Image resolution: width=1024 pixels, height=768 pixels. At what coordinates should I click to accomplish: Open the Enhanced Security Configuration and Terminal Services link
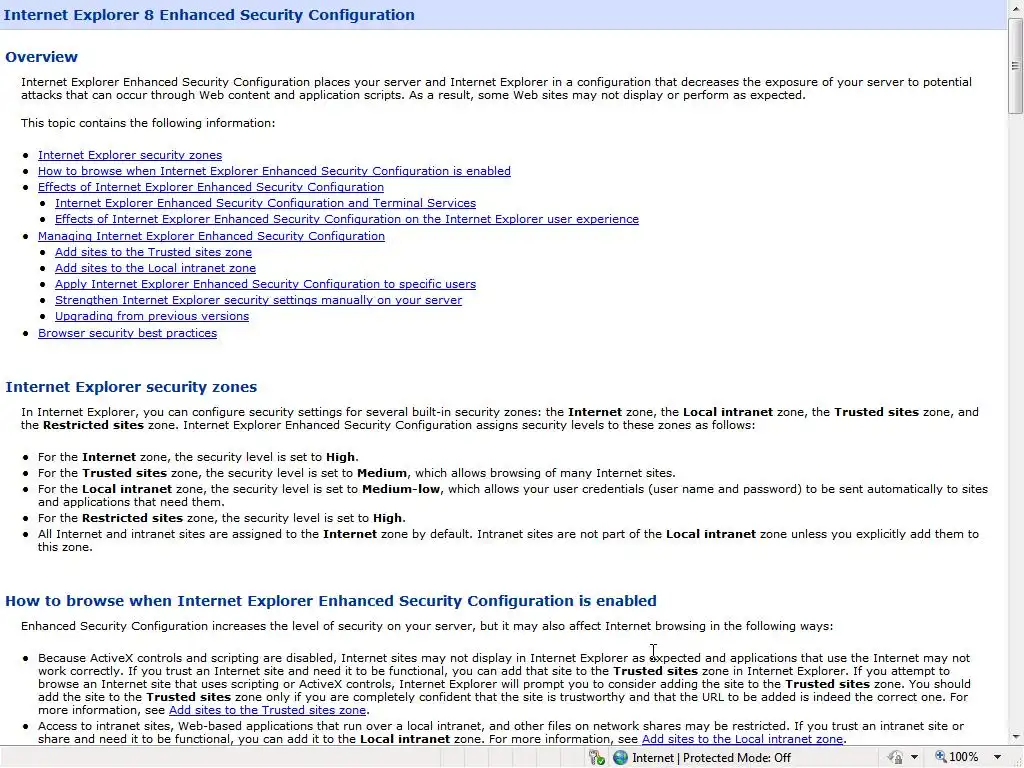coord(265,203)
